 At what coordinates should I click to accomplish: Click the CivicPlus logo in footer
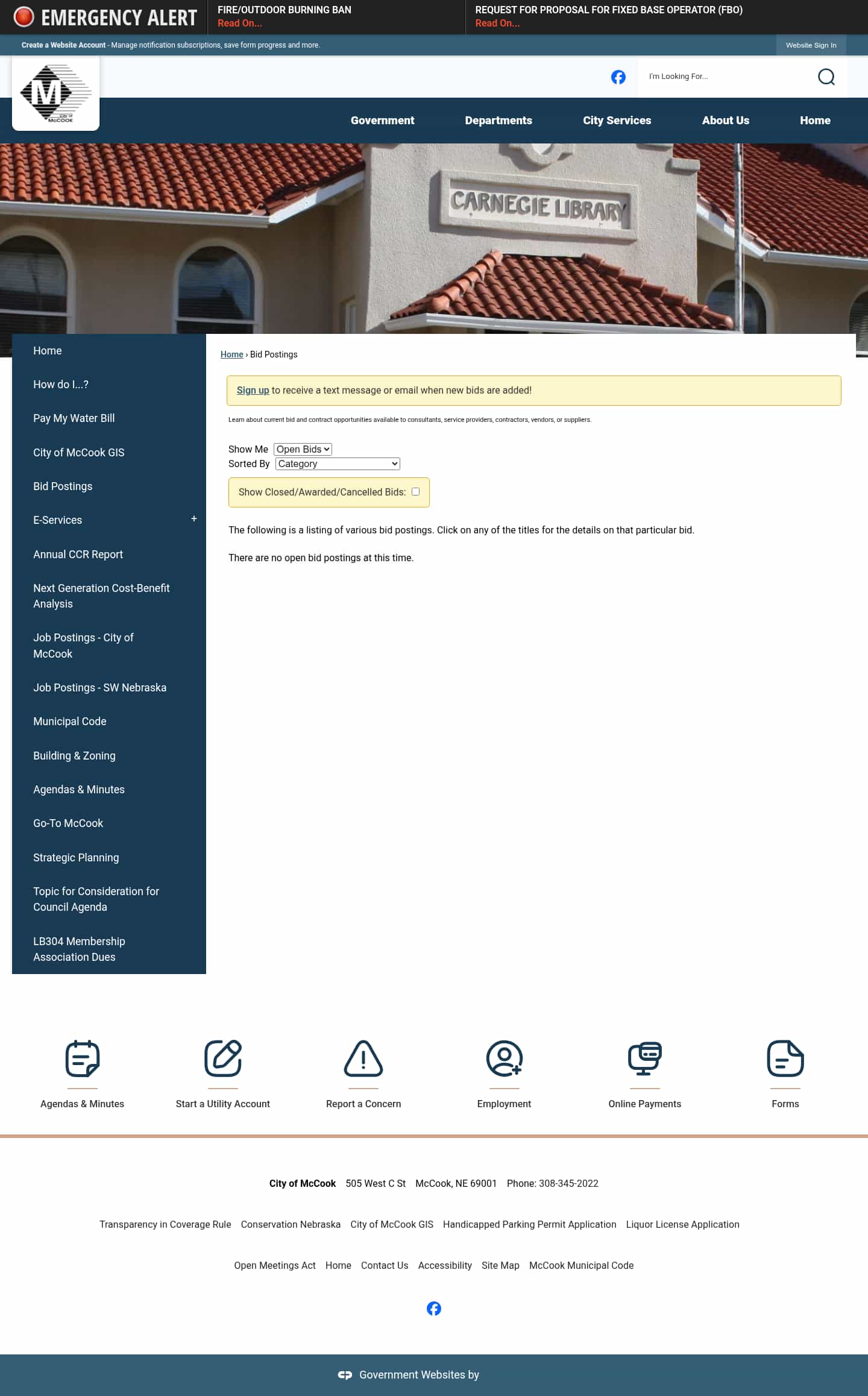[345, 1374]
